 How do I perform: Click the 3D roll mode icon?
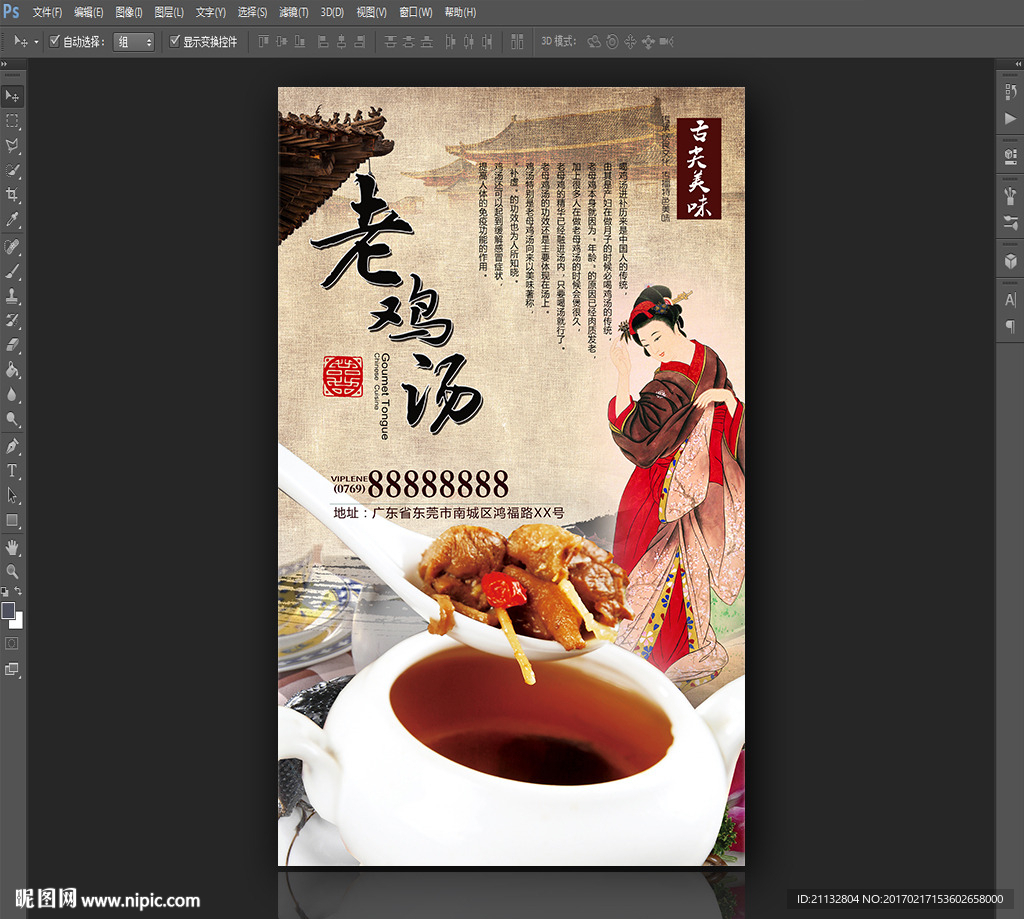pos(612,42)
